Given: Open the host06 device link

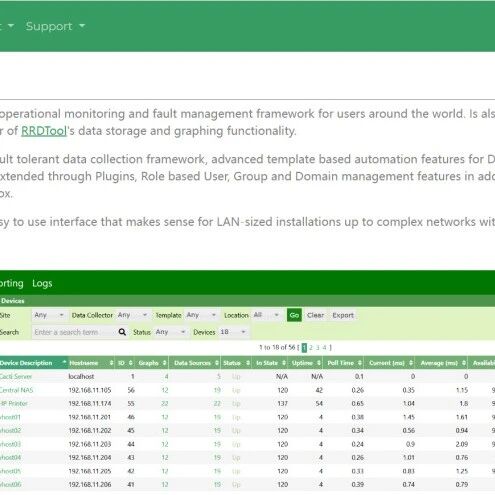Looking at the screenshot, I should (x=10, y=484).
